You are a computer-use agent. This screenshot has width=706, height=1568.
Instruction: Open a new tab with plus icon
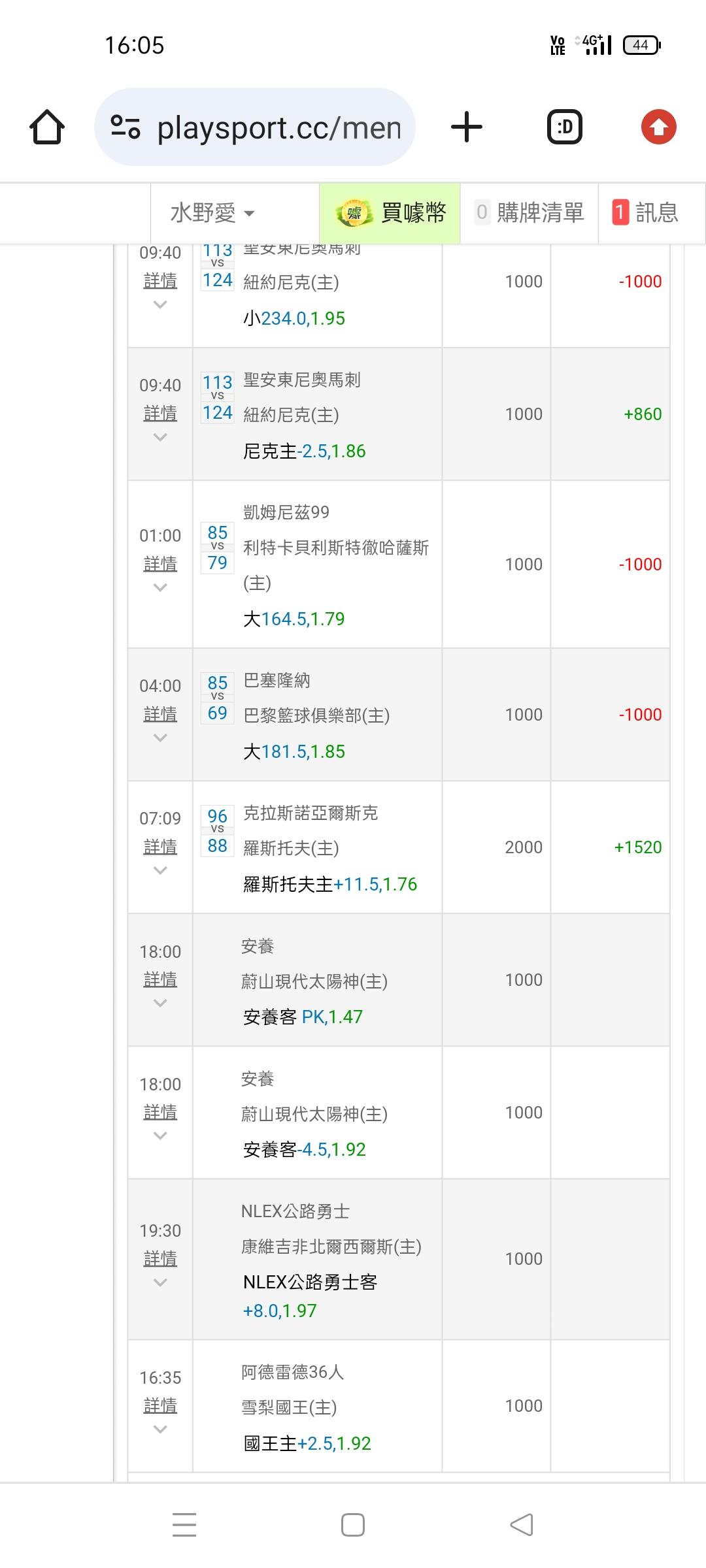(x=467, y=127)
